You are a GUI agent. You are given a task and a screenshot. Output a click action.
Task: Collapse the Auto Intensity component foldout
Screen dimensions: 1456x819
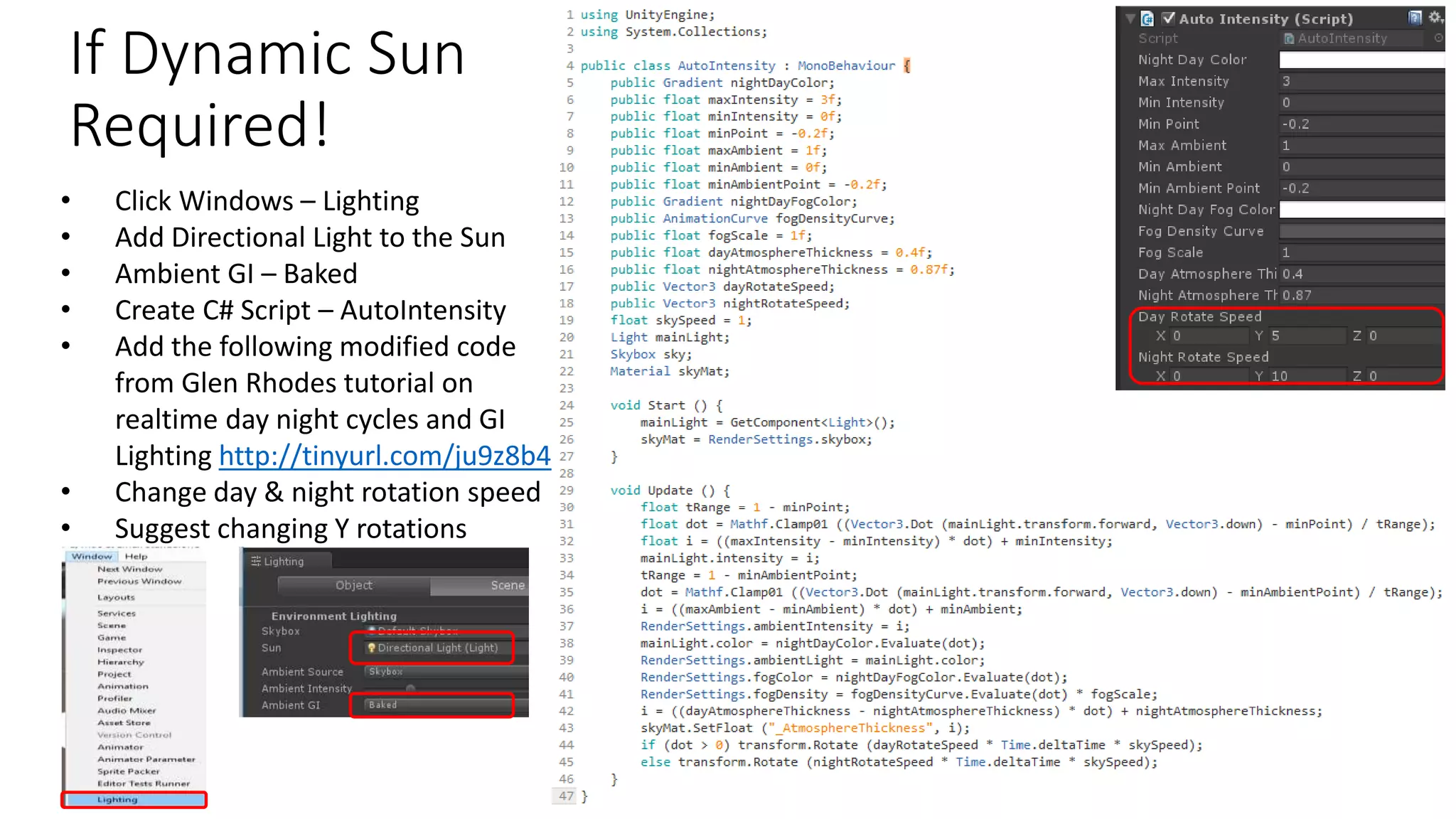[x=1130, y=19]
